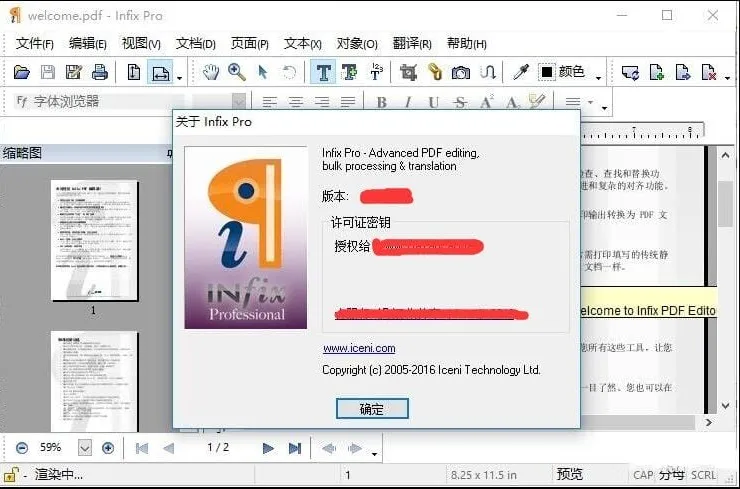
Task: Select page 1 thumbnail
Action: point(93,240)
